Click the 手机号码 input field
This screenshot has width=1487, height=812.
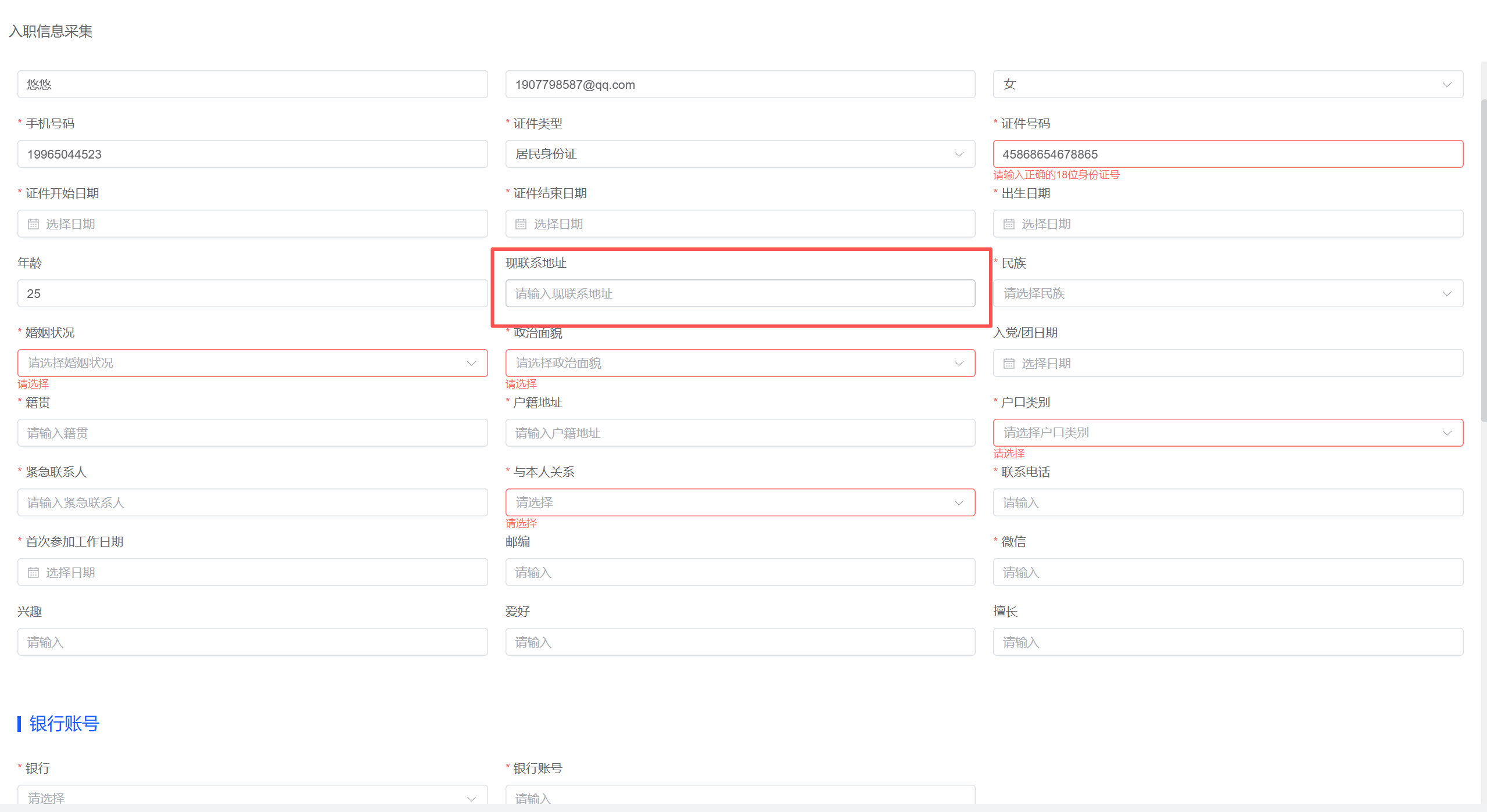tap(252, 155)
